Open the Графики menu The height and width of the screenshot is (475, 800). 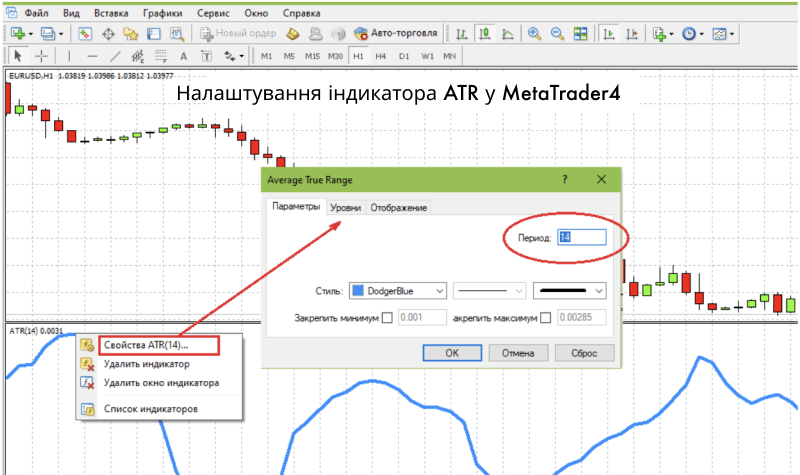[x=162, y=13]
